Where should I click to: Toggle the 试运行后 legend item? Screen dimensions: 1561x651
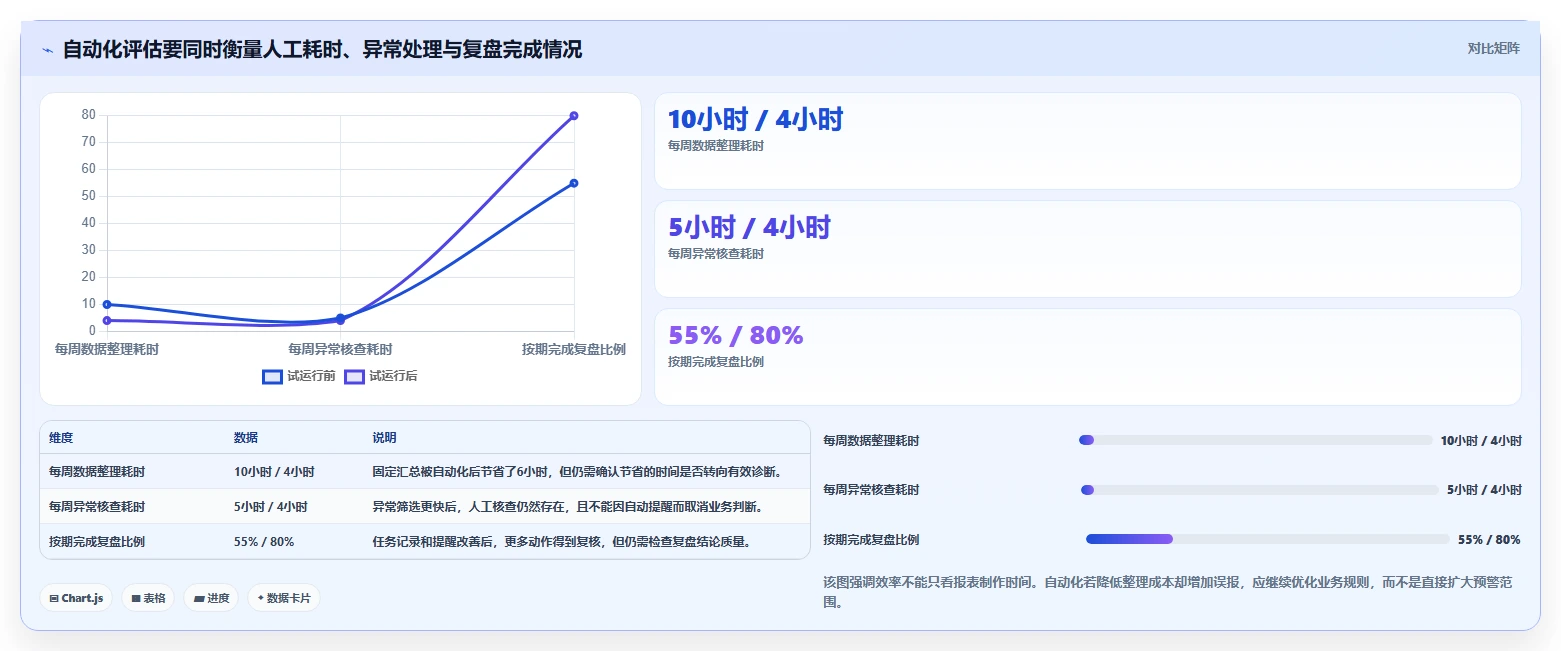click(381, 377)
